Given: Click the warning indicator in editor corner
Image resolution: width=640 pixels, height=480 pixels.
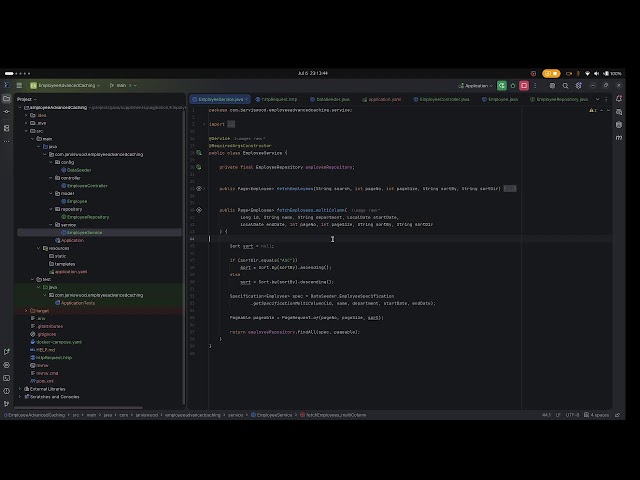Looking at the screenshot, I should tap(593, 110).
